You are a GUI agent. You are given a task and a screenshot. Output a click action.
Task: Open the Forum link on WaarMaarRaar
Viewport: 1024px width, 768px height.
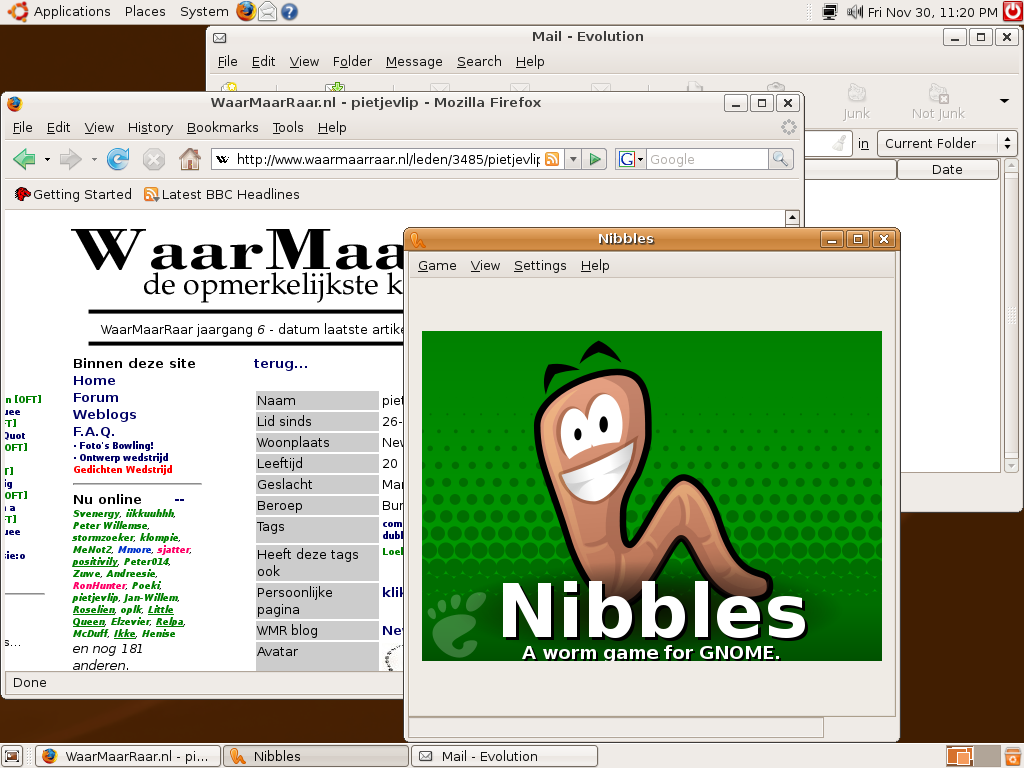coord(95,397)
